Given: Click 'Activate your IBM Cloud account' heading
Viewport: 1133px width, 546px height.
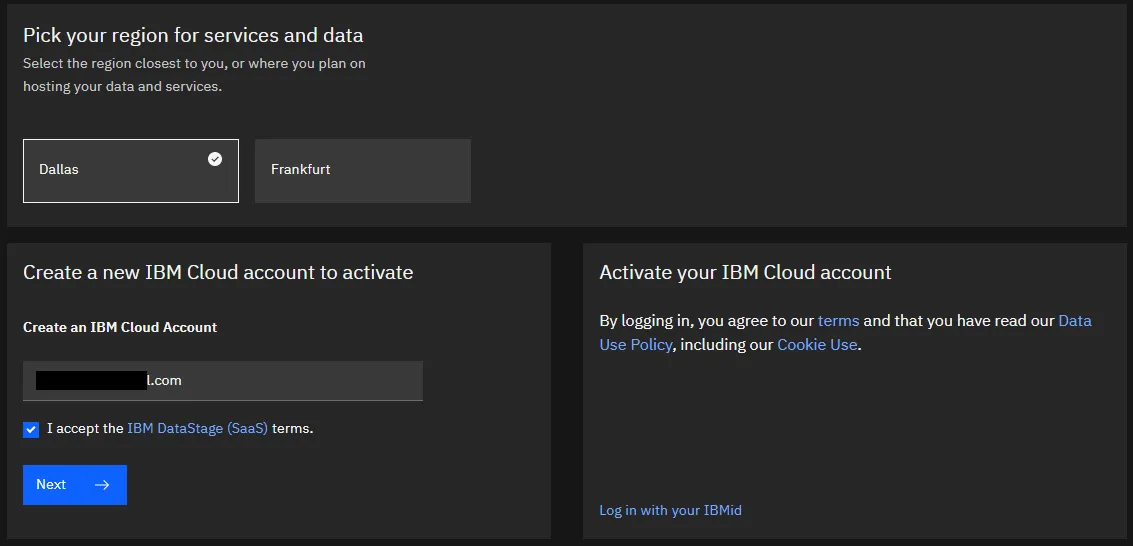Looking at the screenshot, I should (746, 272).
